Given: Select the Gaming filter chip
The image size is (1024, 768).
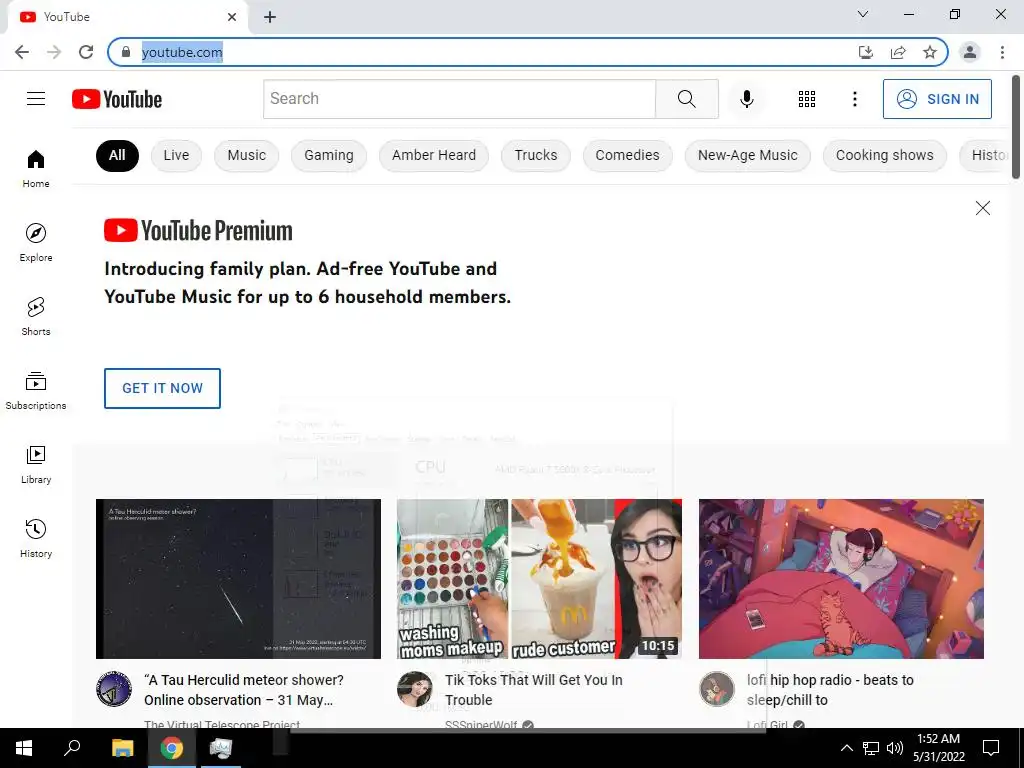Looking at the screenshot, I should [x=328, y=155].
